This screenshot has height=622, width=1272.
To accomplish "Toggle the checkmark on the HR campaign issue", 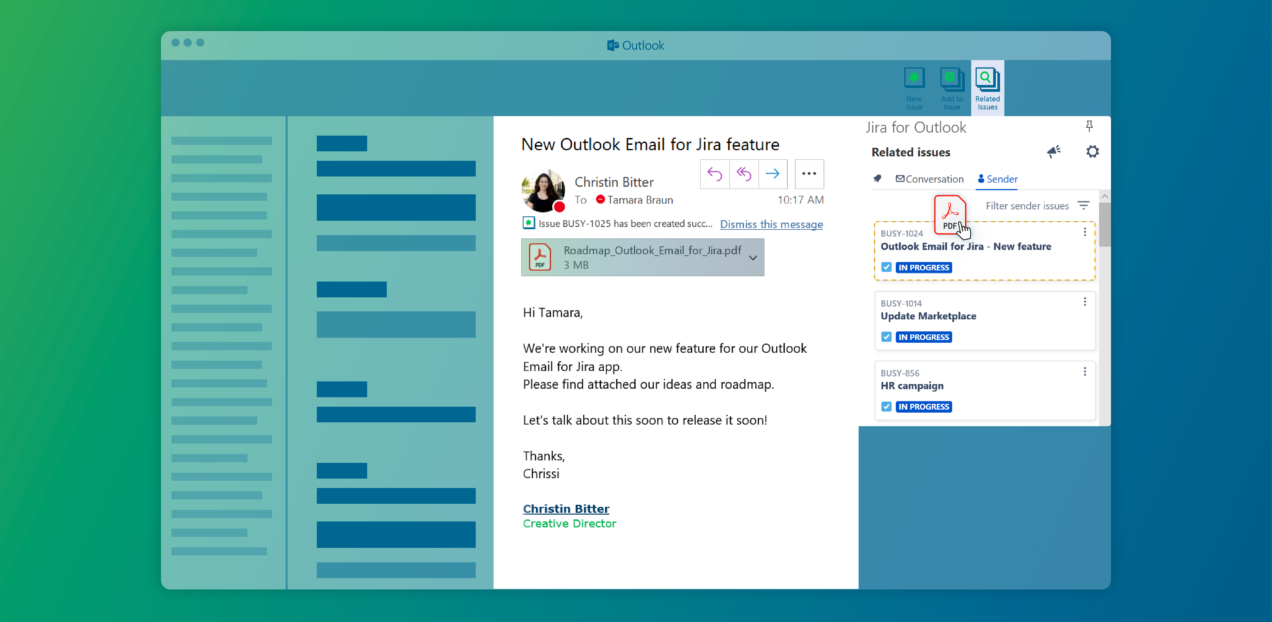I will click(885, 406).
